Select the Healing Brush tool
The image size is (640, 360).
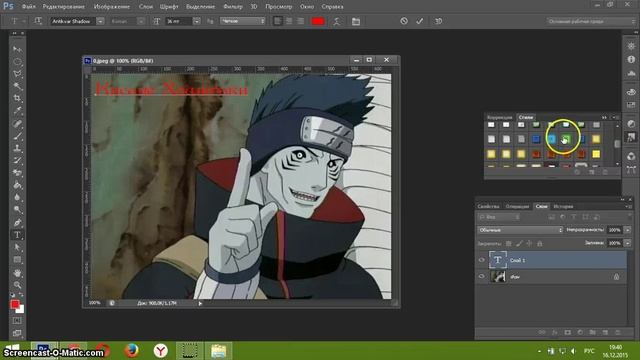(17, 124)
